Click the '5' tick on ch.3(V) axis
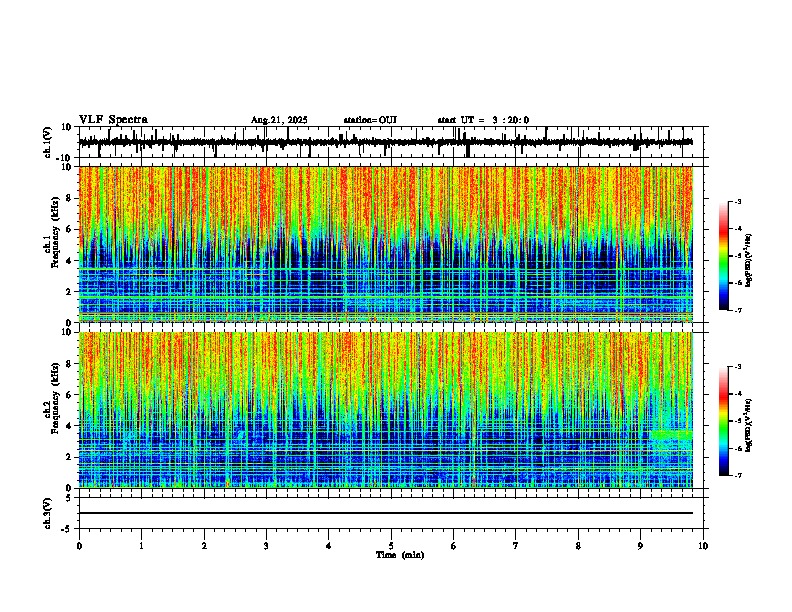Screen dimensions: 792x612 [x=70, y=498]
